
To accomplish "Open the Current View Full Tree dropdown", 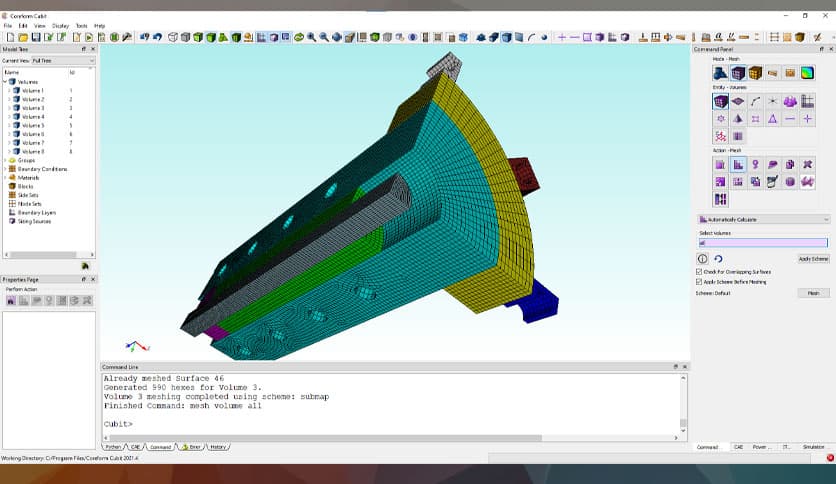I will [62, 61].
